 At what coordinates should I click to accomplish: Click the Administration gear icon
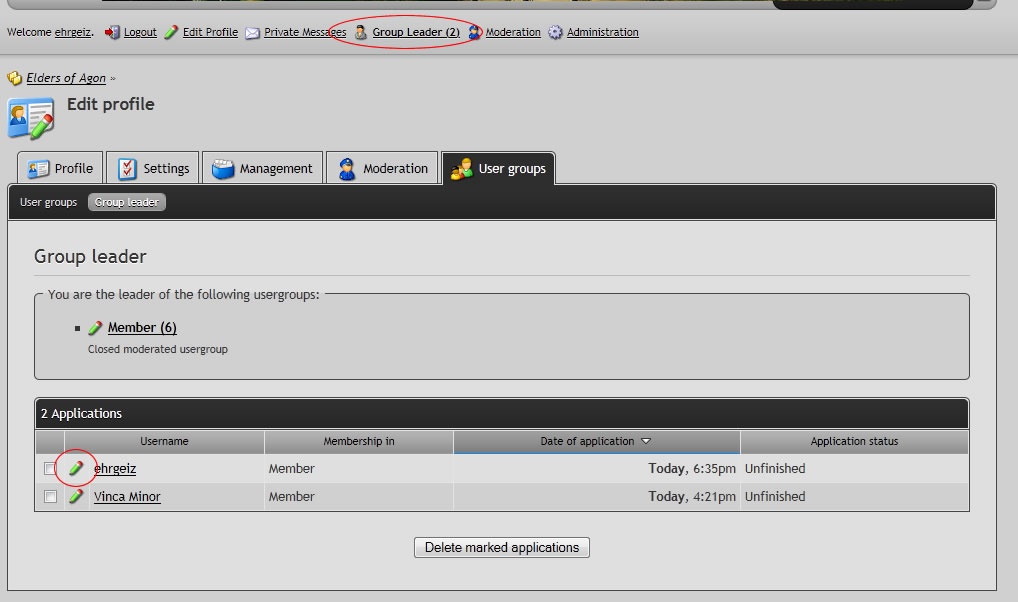coord(555,33)
